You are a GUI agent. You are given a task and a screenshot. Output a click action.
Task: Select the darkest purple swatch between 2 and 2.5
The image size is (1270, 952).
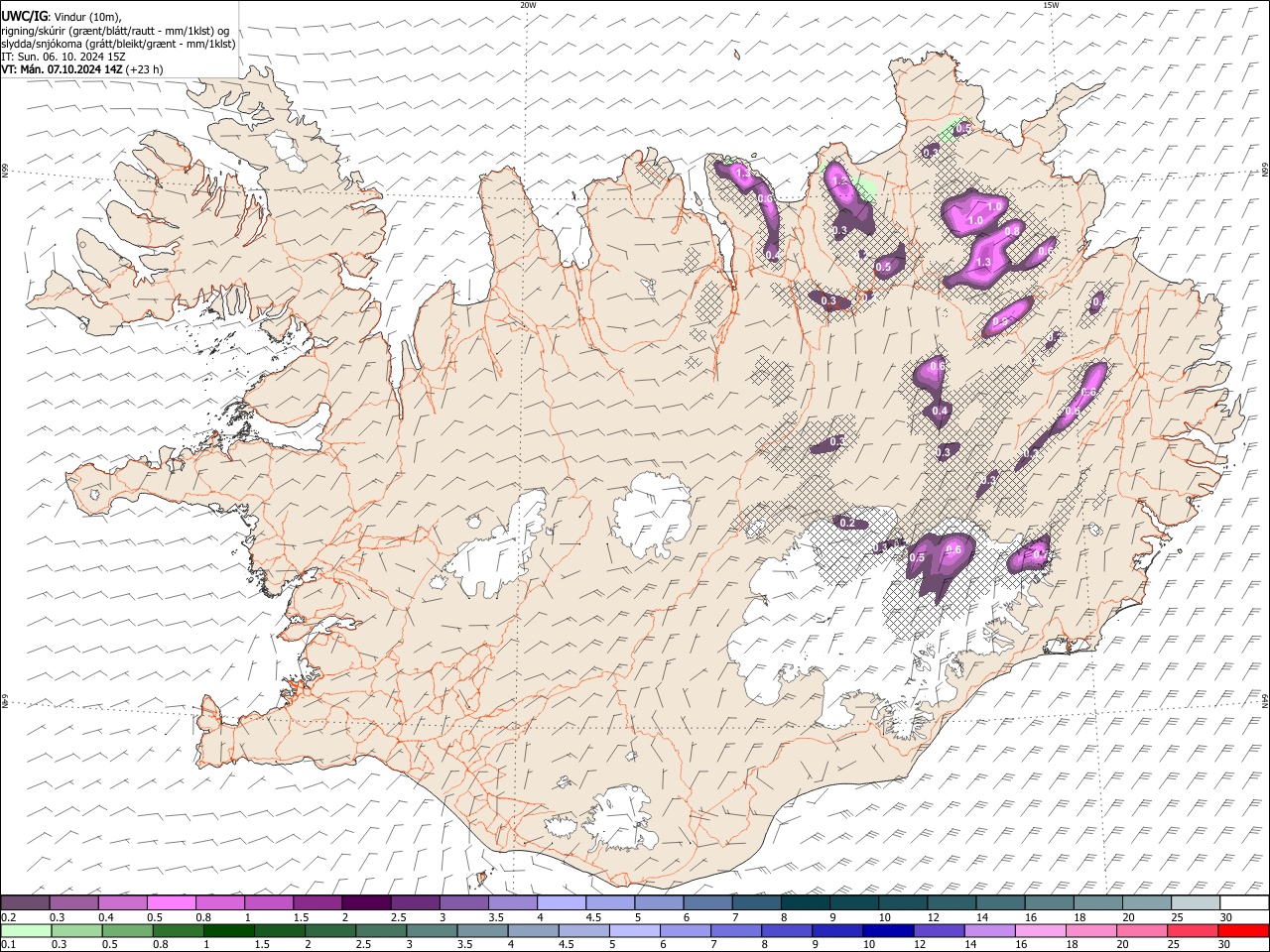365,902
